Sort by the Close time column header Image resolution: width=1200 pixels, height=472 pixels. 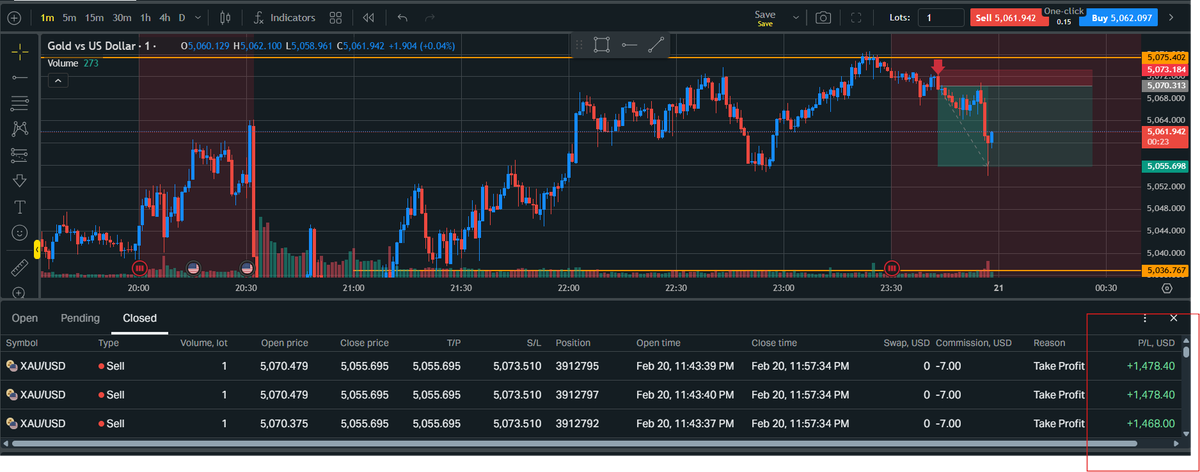click(x=774, y=343)
